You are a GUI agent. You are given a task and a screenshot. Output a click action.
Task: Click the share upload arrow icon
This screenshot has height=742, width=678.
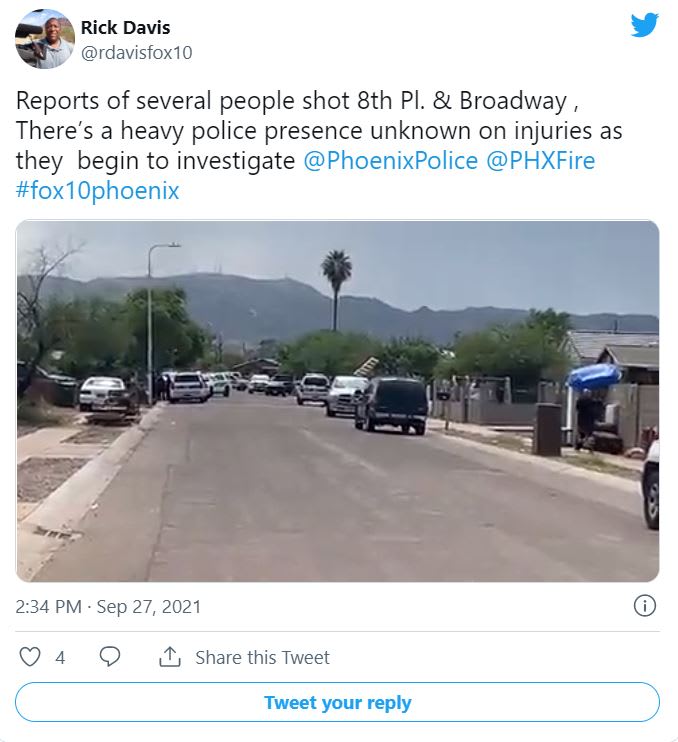click(169, 657)
